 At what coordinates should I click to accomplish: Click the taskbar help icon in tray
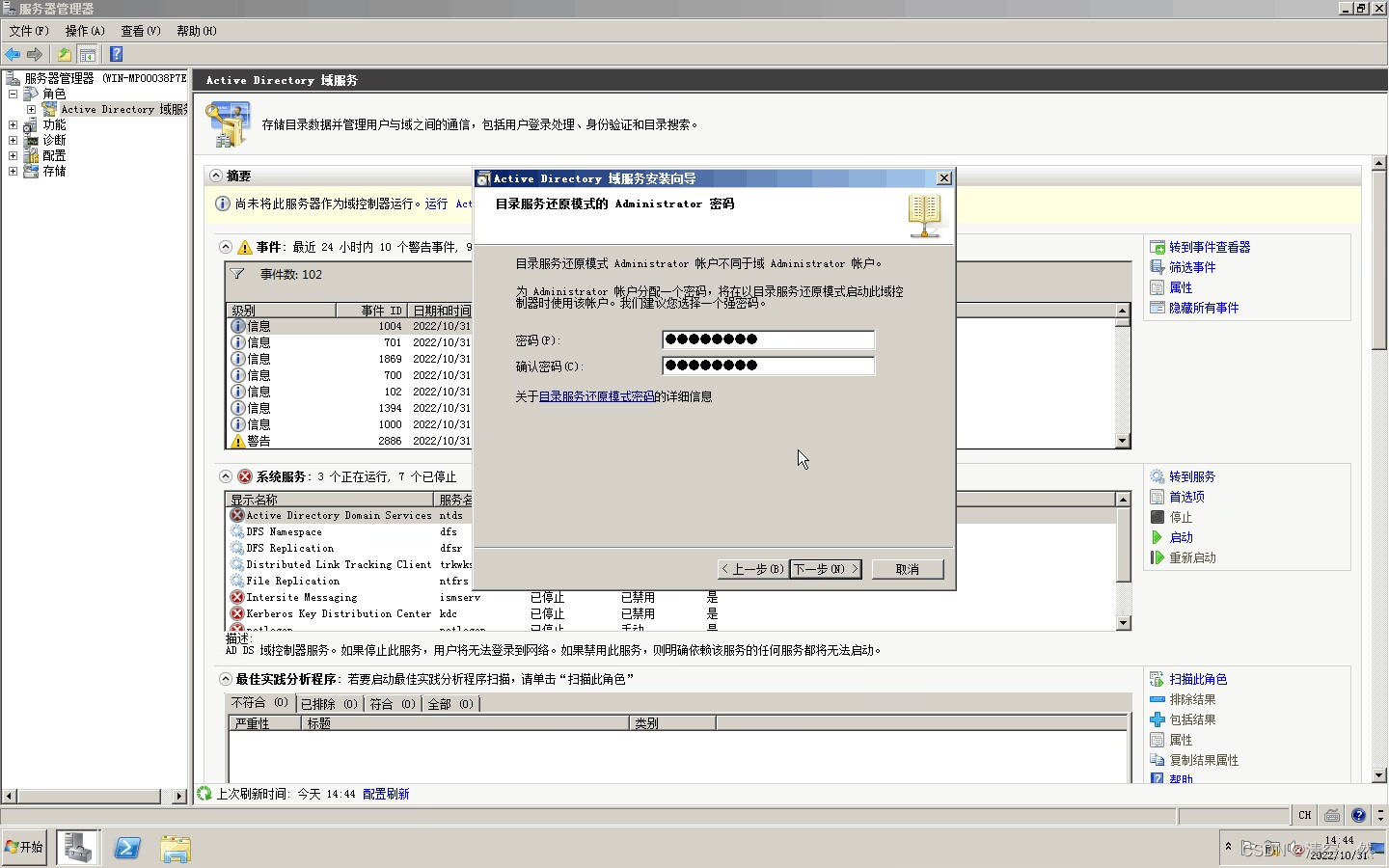[1358, 816]
